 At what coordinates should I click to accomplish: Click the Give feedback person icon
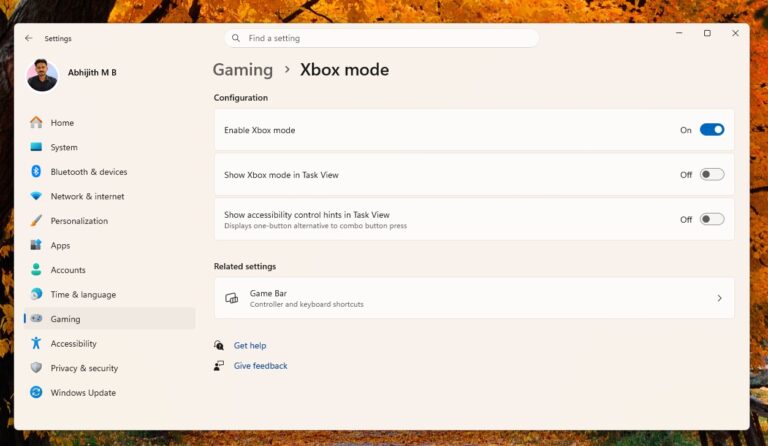[219, 366]
